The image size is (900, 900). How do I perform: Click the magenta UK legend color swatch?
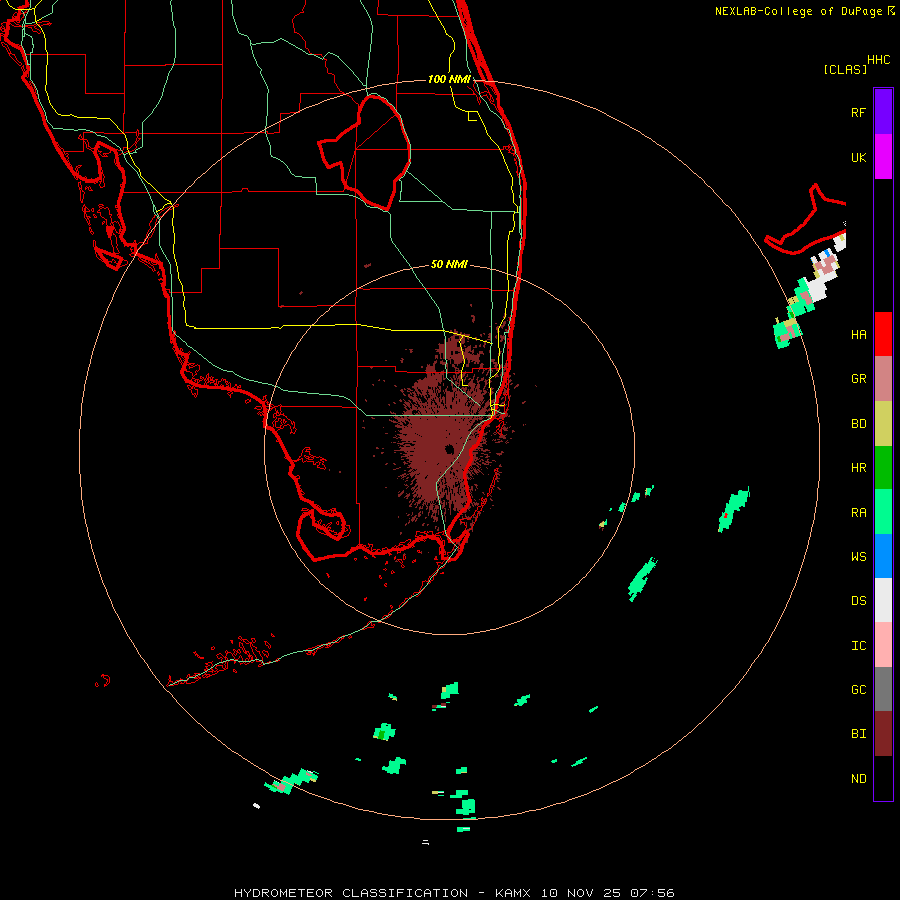click(883, 157)
